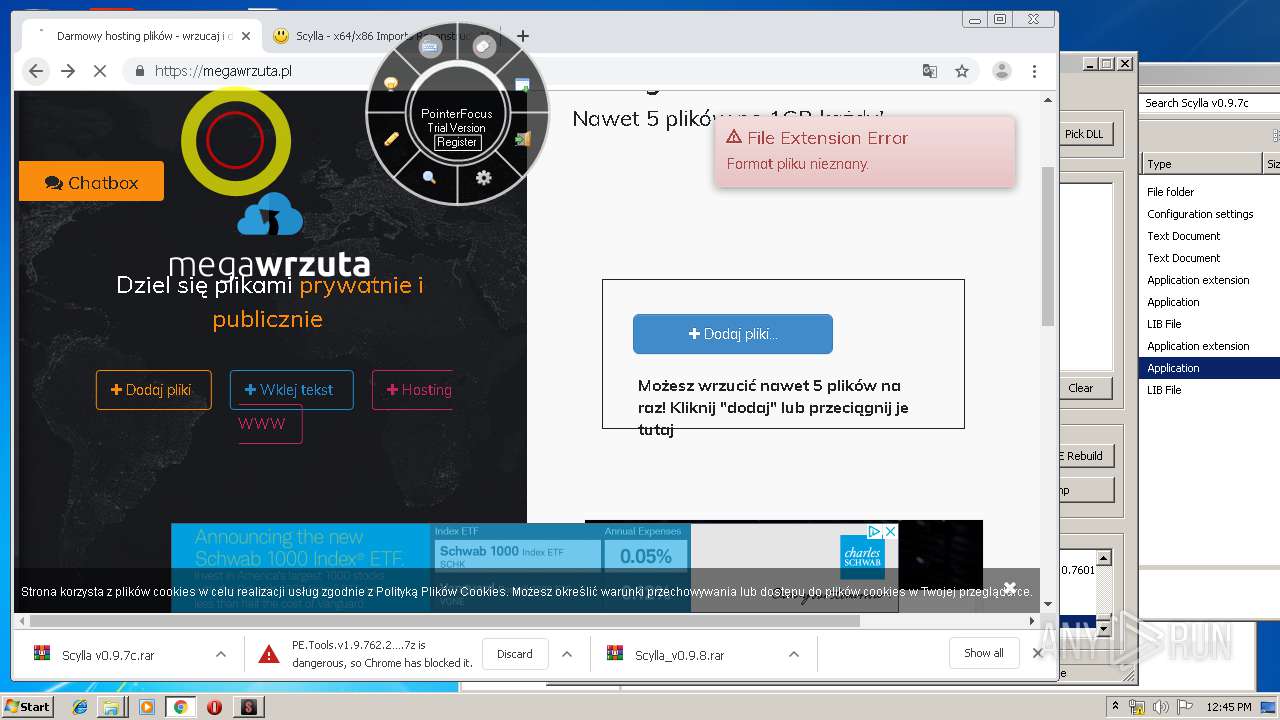Click the PointerFocus window icon with green arrow
The image size is (1280, 720).
522,85
